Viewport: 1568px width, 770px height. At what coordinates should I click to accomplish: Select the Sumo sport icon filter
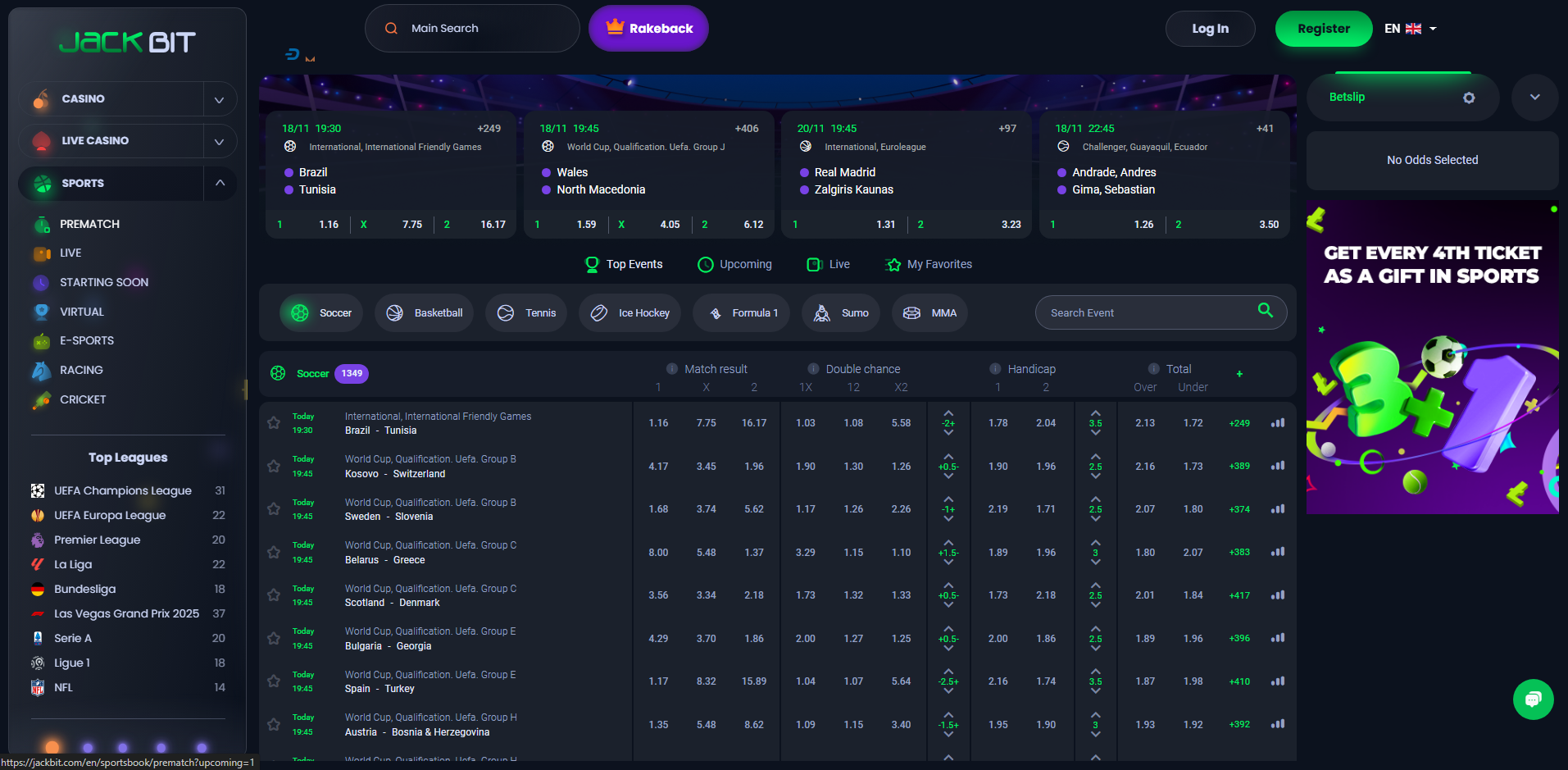[x=840, y=313]
